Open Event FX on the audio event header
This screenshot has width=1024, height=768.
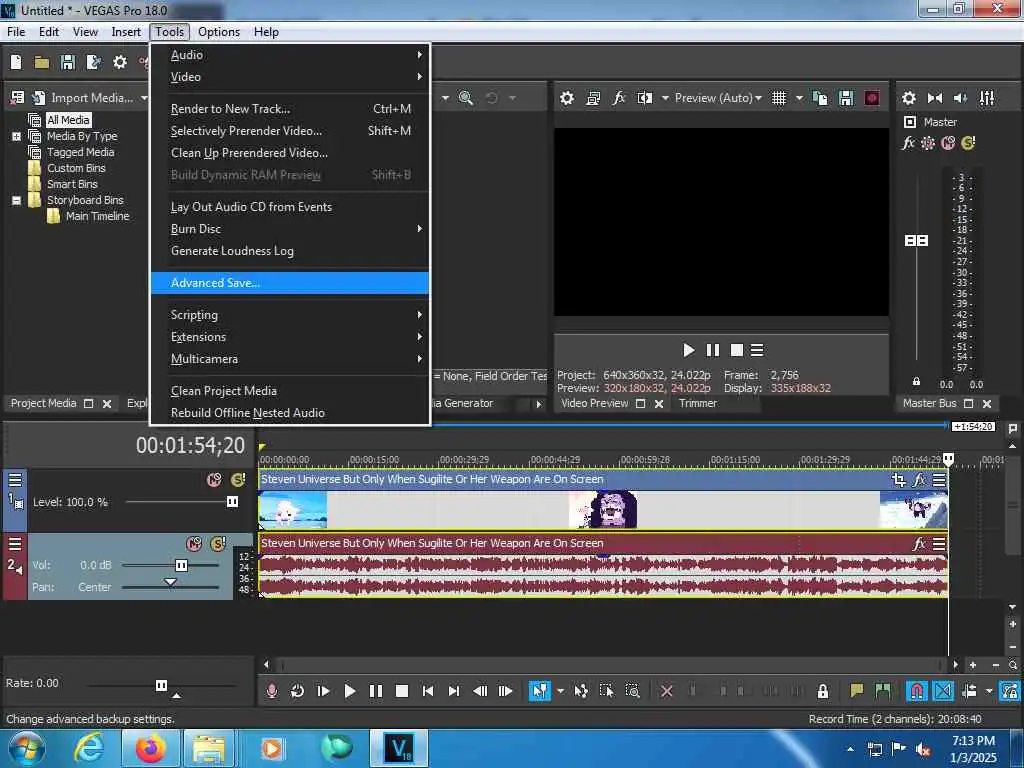[x=919, y=543]
